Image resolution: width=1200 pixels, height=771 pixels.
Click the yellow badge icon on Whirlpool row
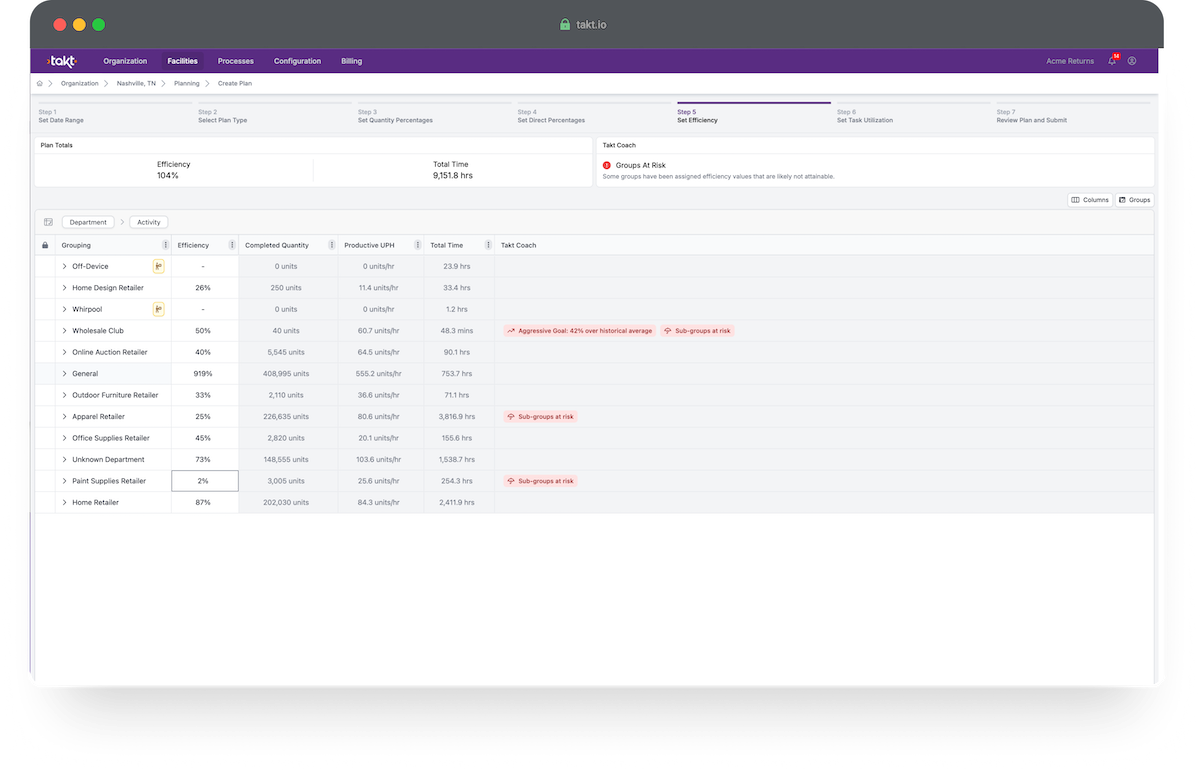(x=158, y=309)
